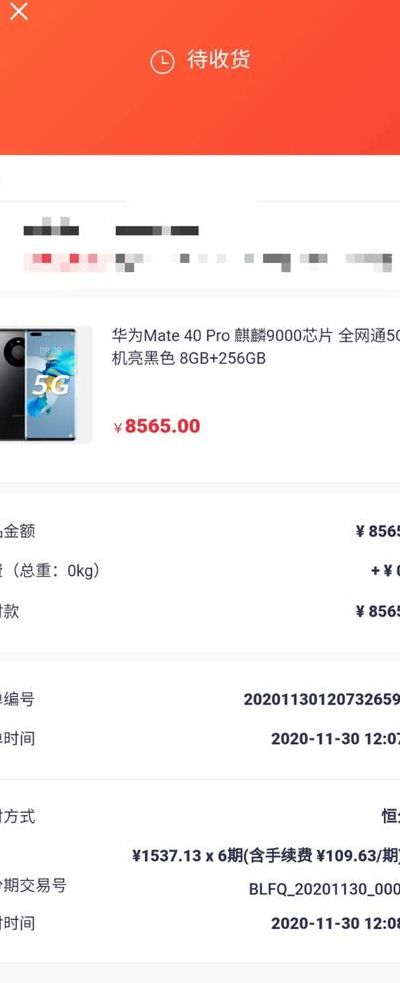The width and height of the screenshot is (400, 983).
Task: Select the blurred phone number
Action: pos(157,230)
